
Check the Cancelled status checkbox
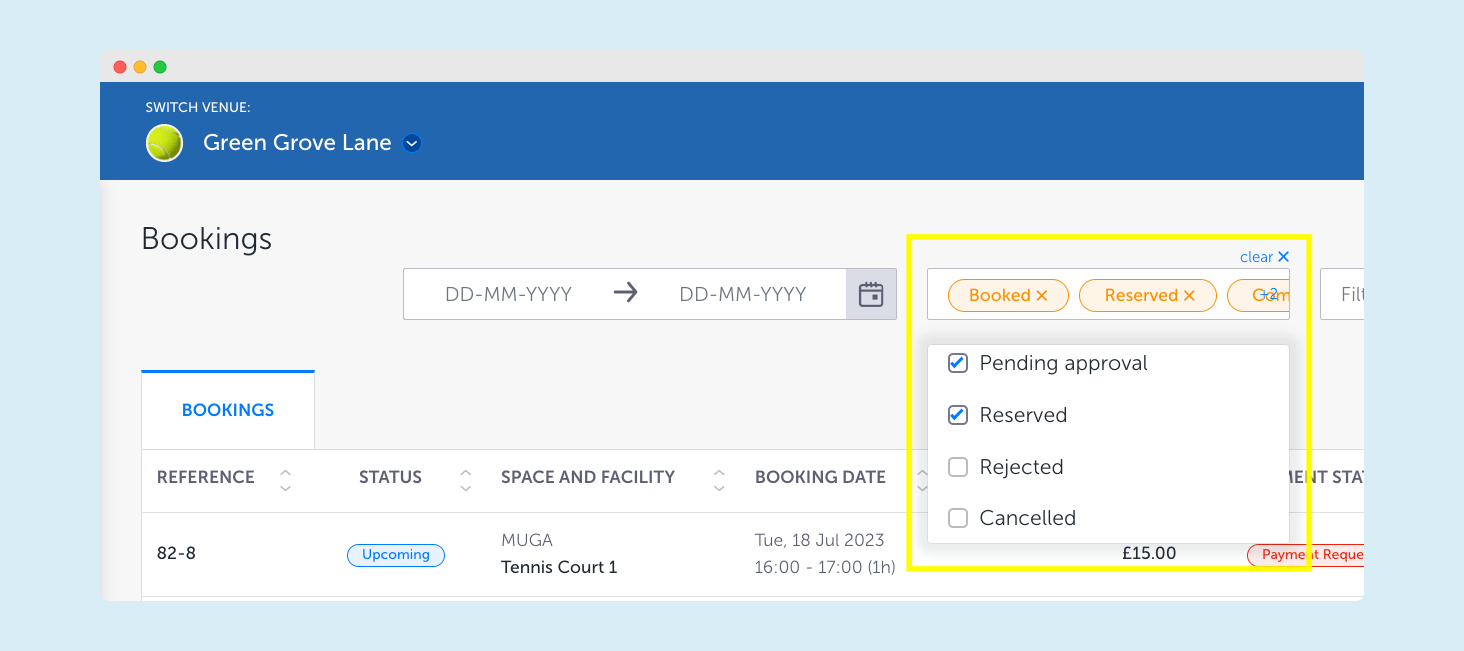958,518
